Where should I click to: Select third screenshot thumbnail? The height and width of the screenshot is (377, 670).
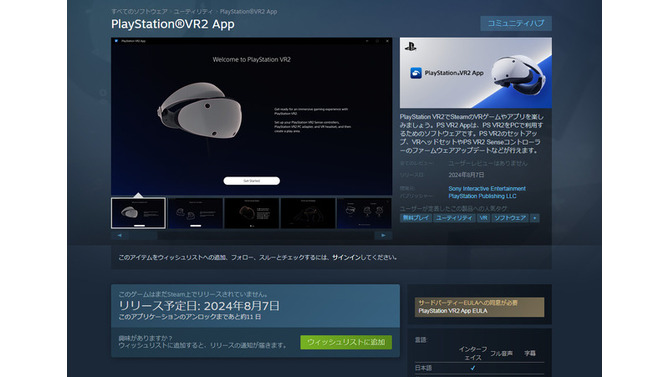click(x=252, y=213)
